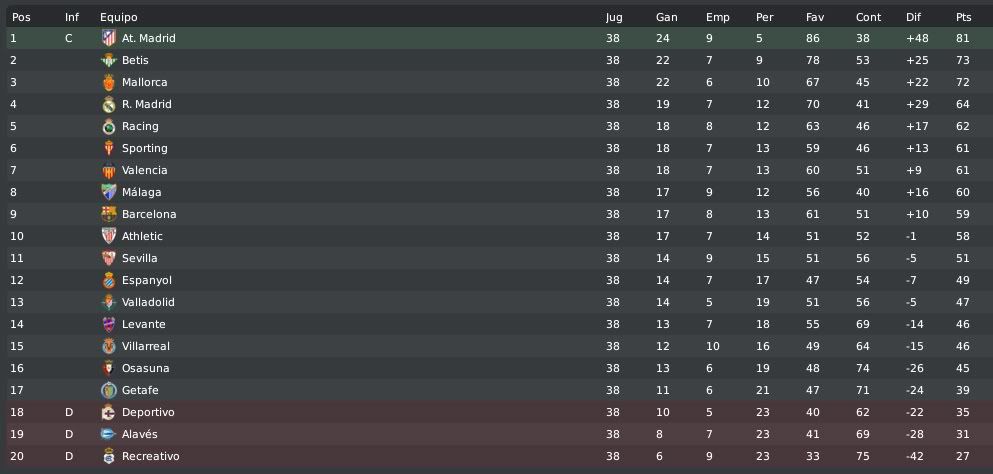Click the Deportivo club badge
This screenshot has height=474, width=993.
click(109, 413)
